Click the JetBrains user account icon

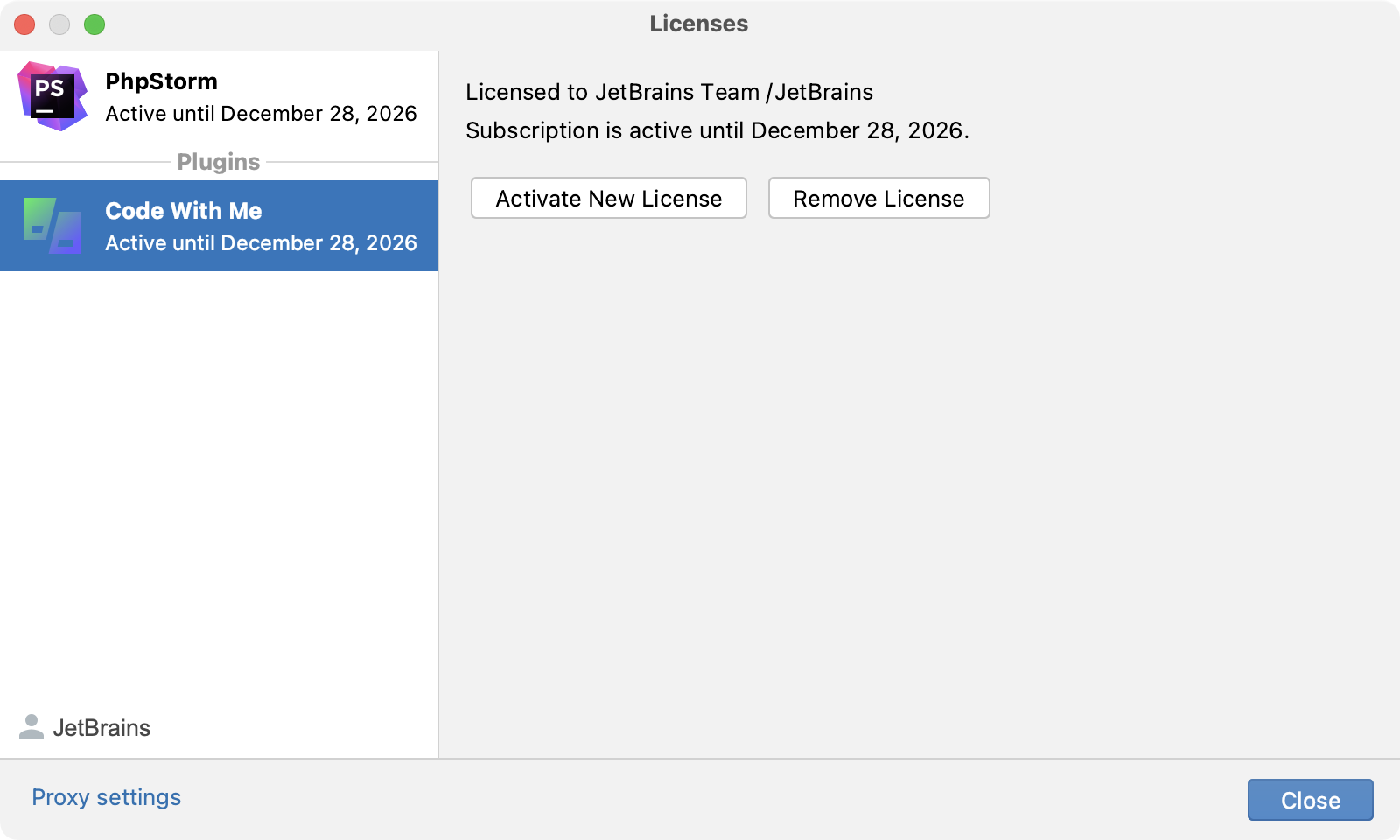click(x=31, y=727)
